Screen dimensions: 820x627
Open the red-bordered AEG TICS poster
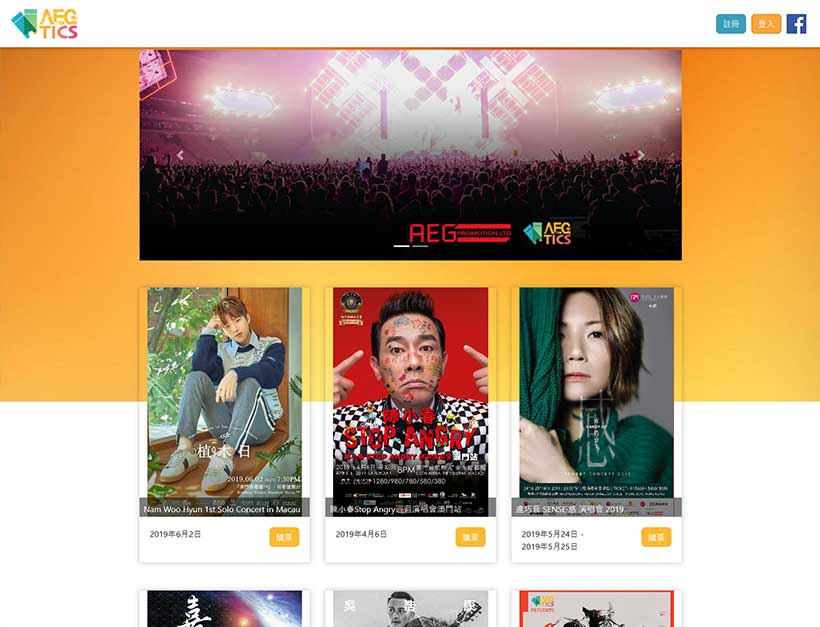[x=596, y=609]
